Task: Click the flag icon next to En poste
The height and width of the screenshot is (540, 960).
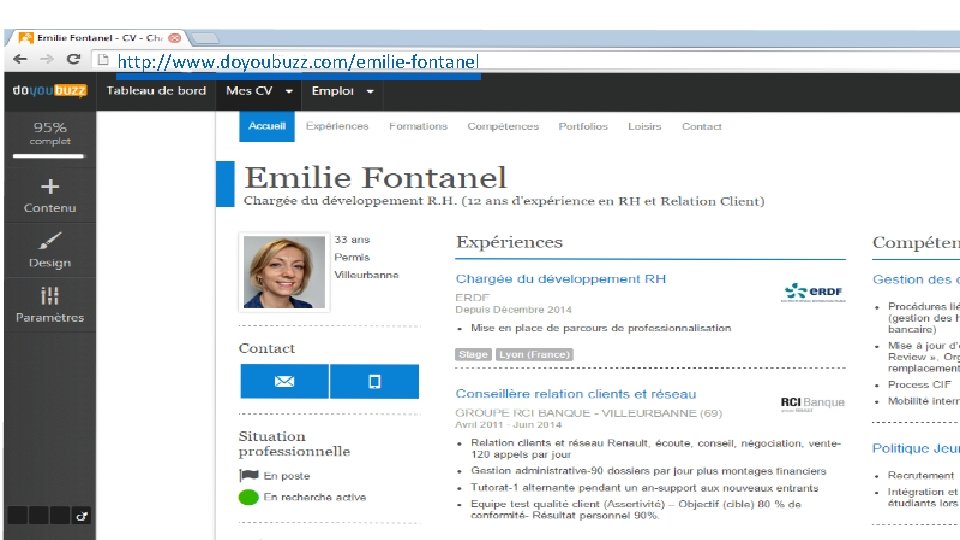Action: (x=249, y=475)
